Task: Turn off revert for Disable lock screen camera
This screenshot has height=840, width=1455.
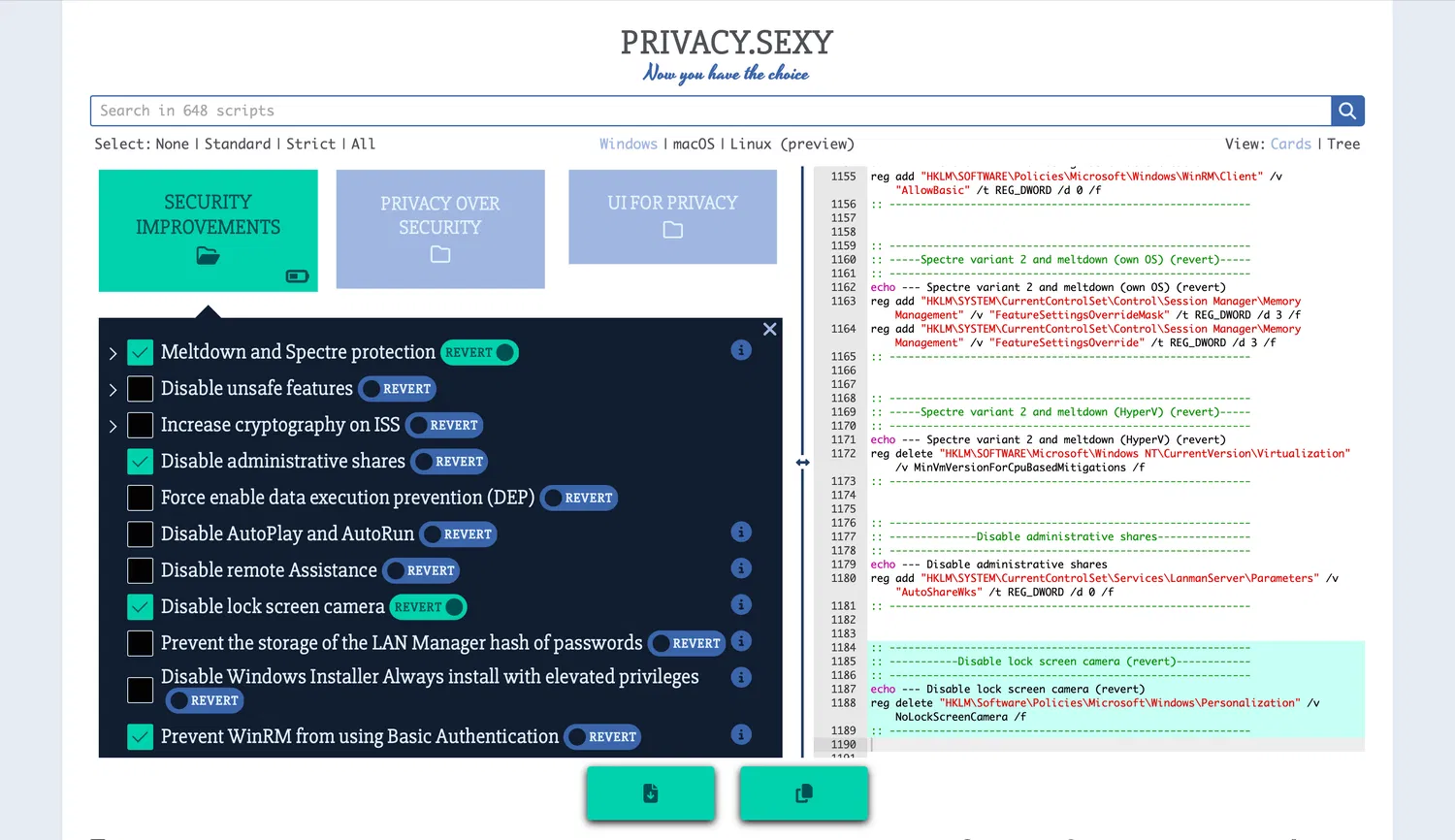Action: click(428, 607)
